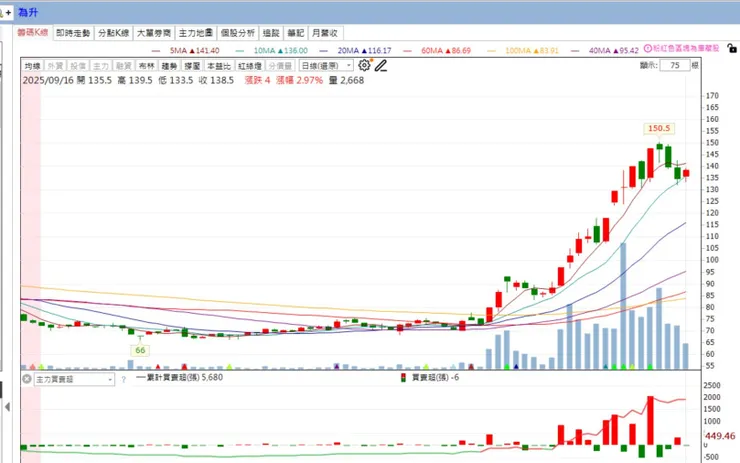Click the 為升 stock name title
740x463 pixels.
point(28,12)
